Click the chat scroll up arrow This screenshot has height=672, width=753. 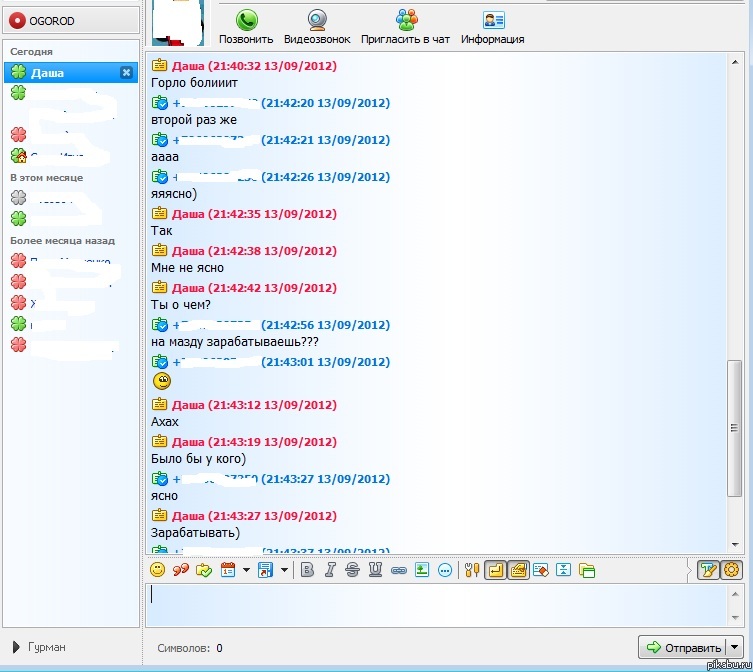(x=735, y=62)
